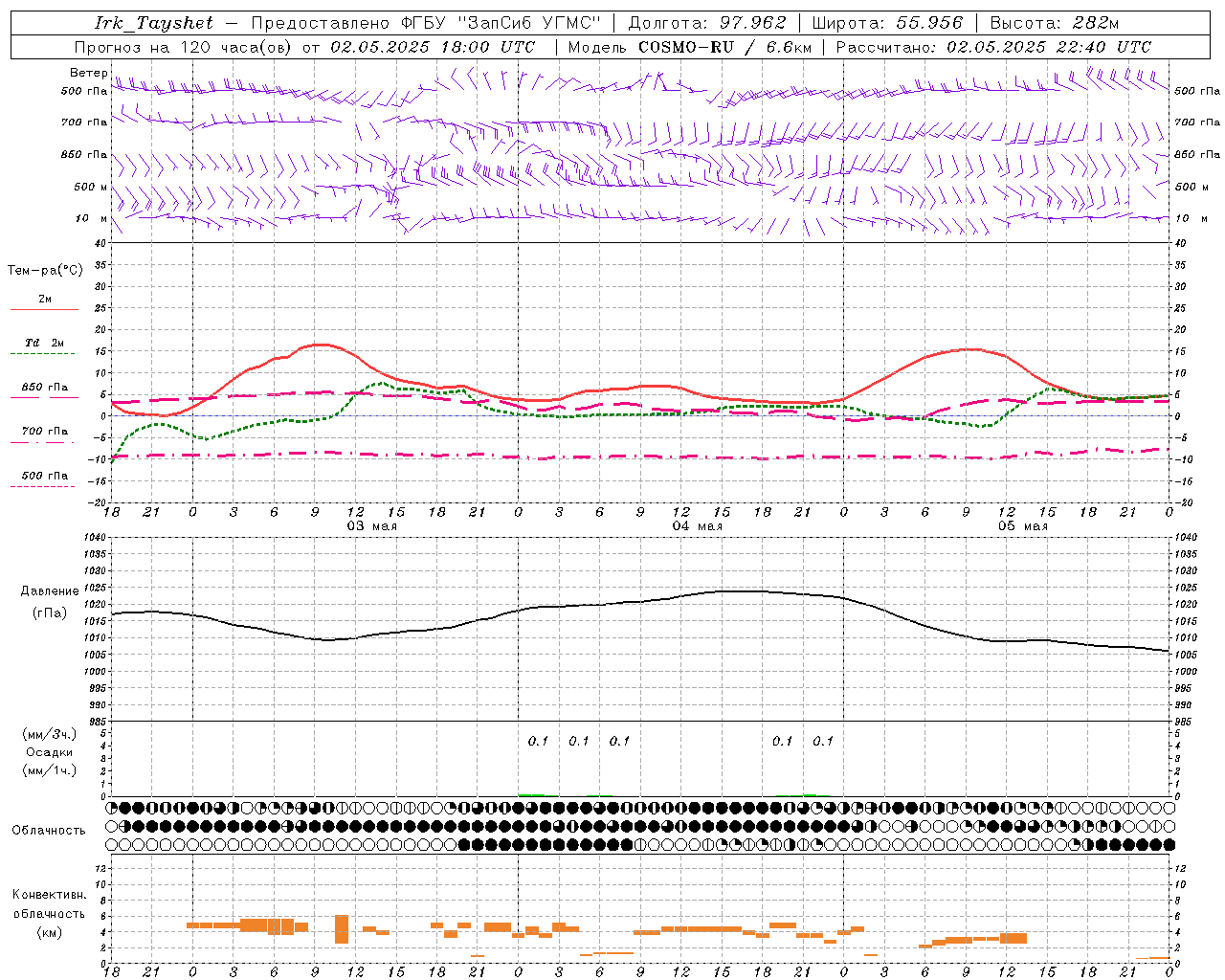
Task: Click the Осадки precipitation label
Action: pos(50,752)
